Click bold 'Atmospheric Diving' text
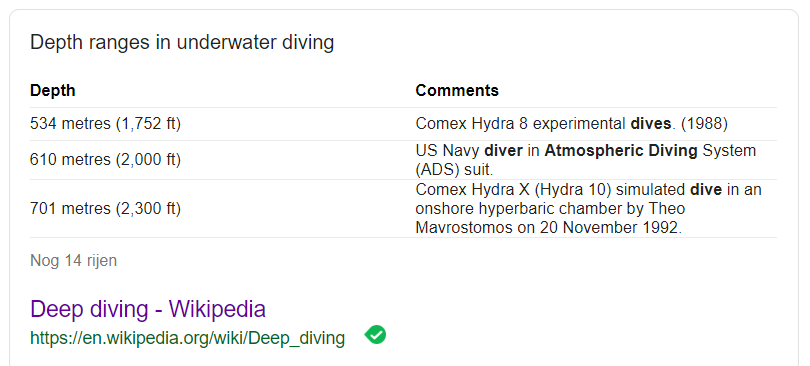Screen dimensions: 810x366 pos(621,151)
